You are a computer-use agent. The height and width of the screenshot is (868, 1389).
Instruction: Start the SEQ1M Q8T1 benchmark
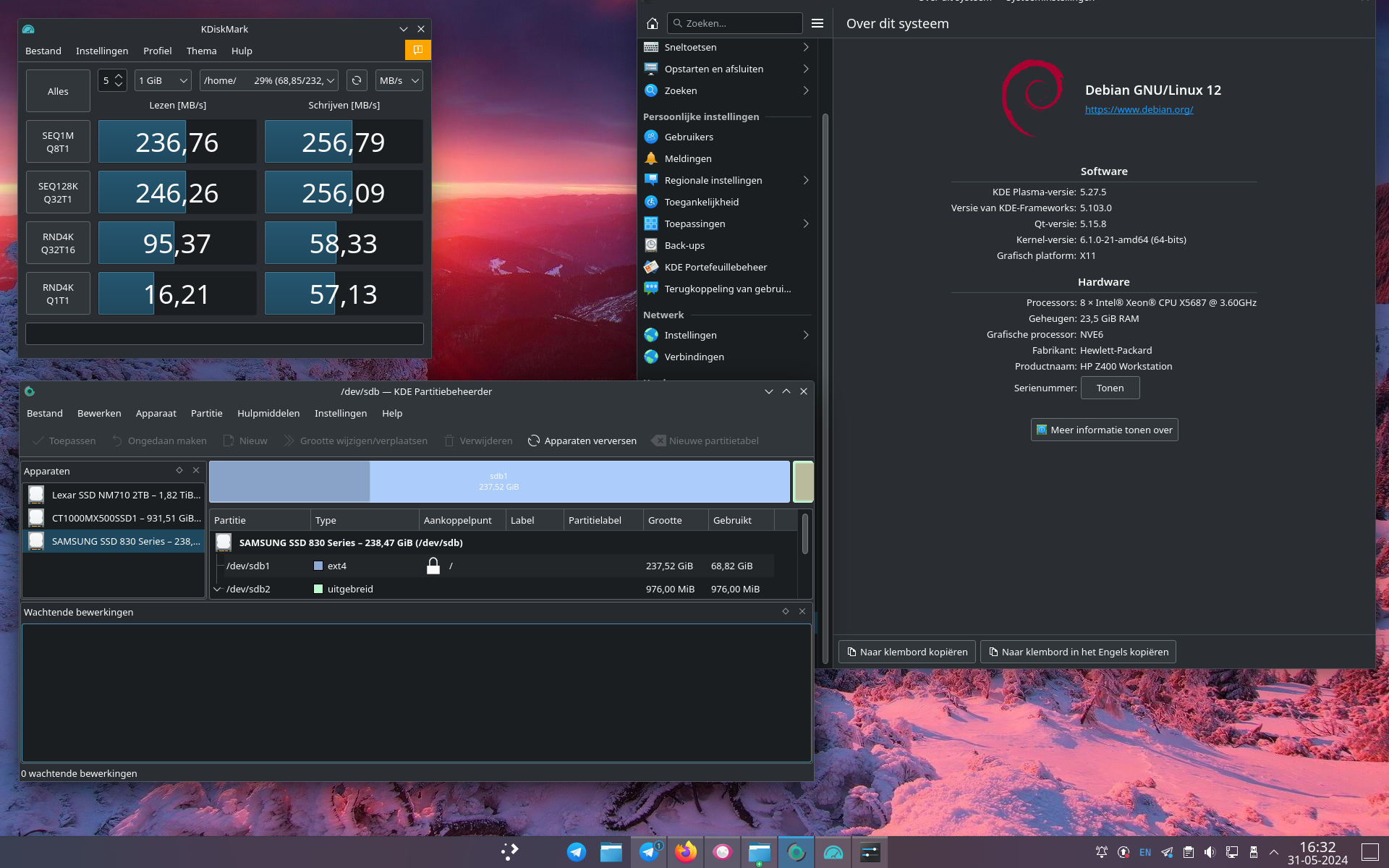pyautogui.click(x=58, y=142)
